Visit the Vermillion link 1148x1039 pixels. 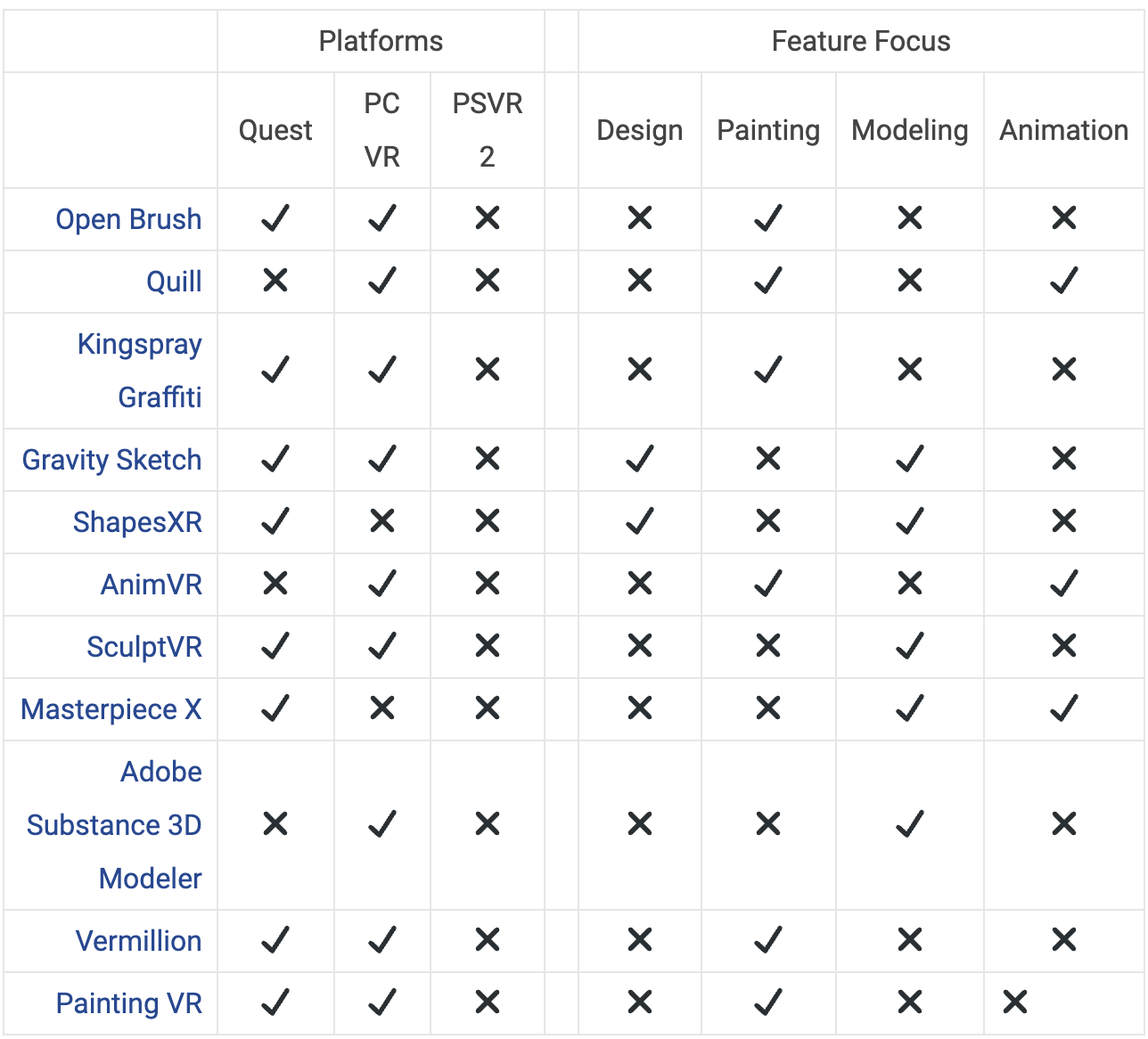(138, 941)
